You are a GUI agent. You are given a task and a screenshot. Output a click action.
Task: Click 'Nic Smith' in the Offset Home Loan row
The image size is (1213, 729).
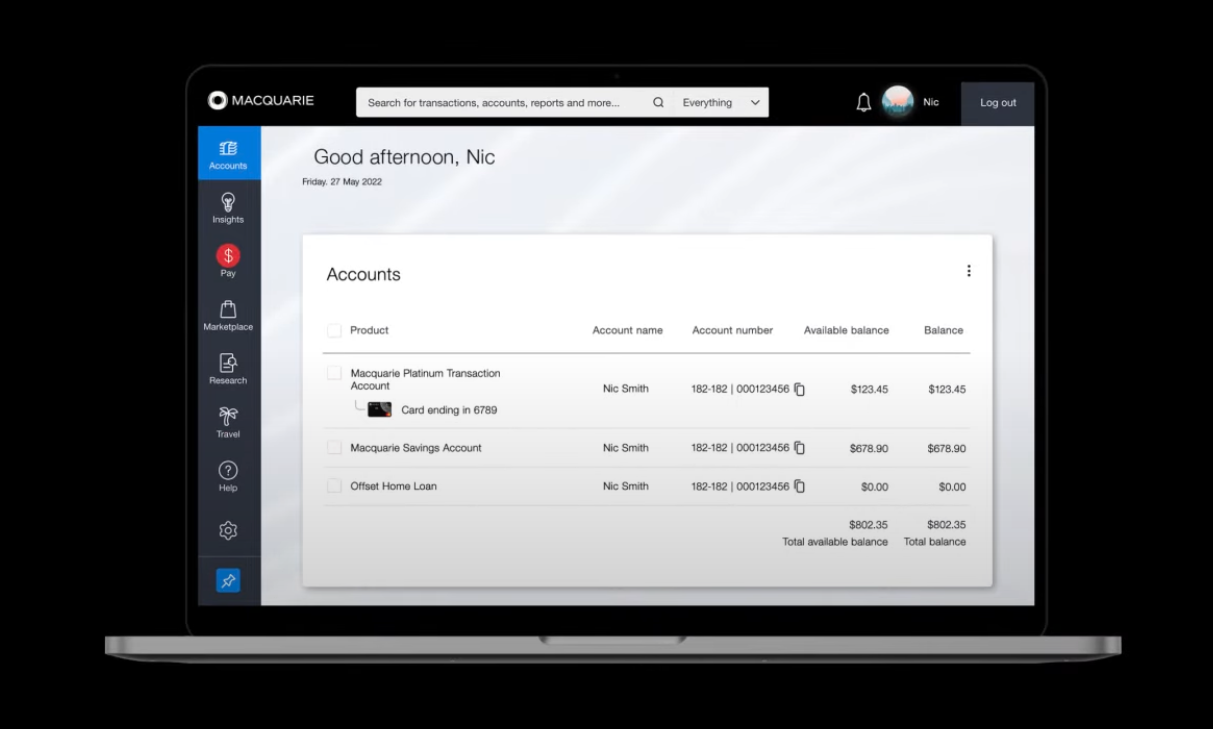pos(626,486)
